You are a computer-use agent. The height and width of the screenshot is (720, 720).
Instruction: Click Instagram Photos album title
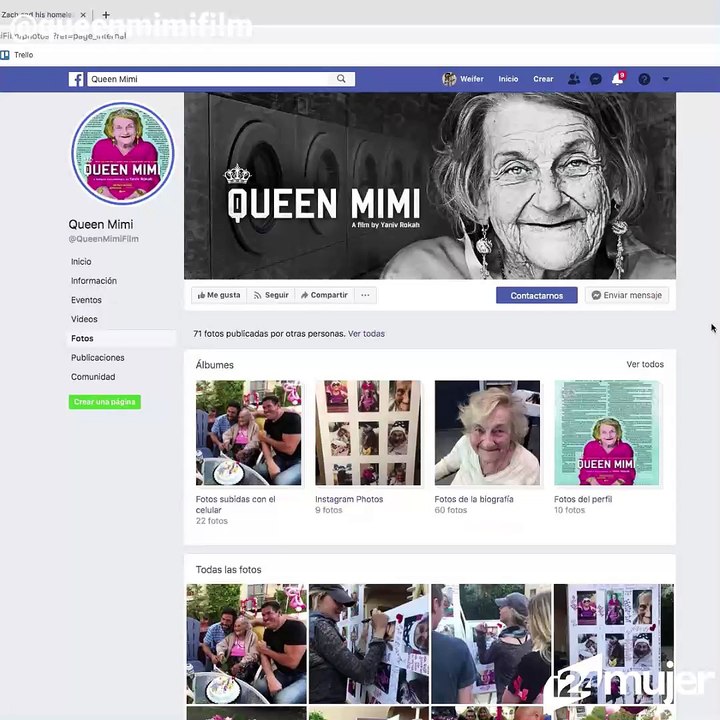[349, 499]
